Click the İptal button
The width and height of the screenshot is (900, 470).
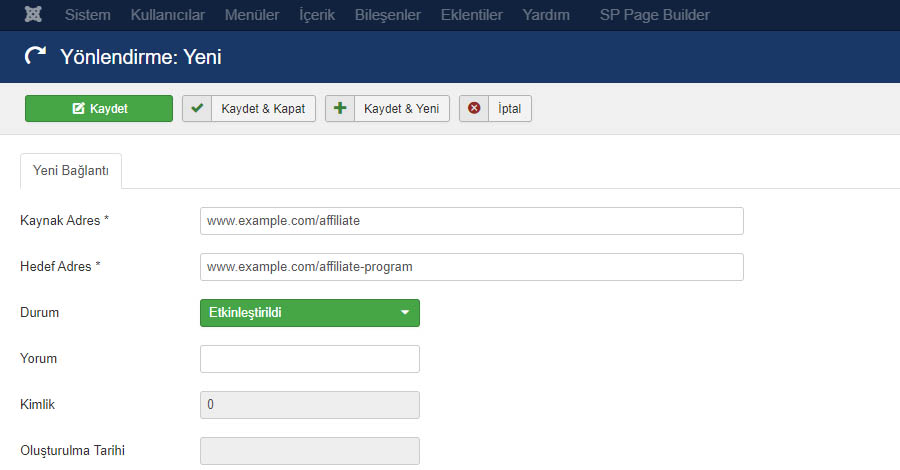(495, 108)
